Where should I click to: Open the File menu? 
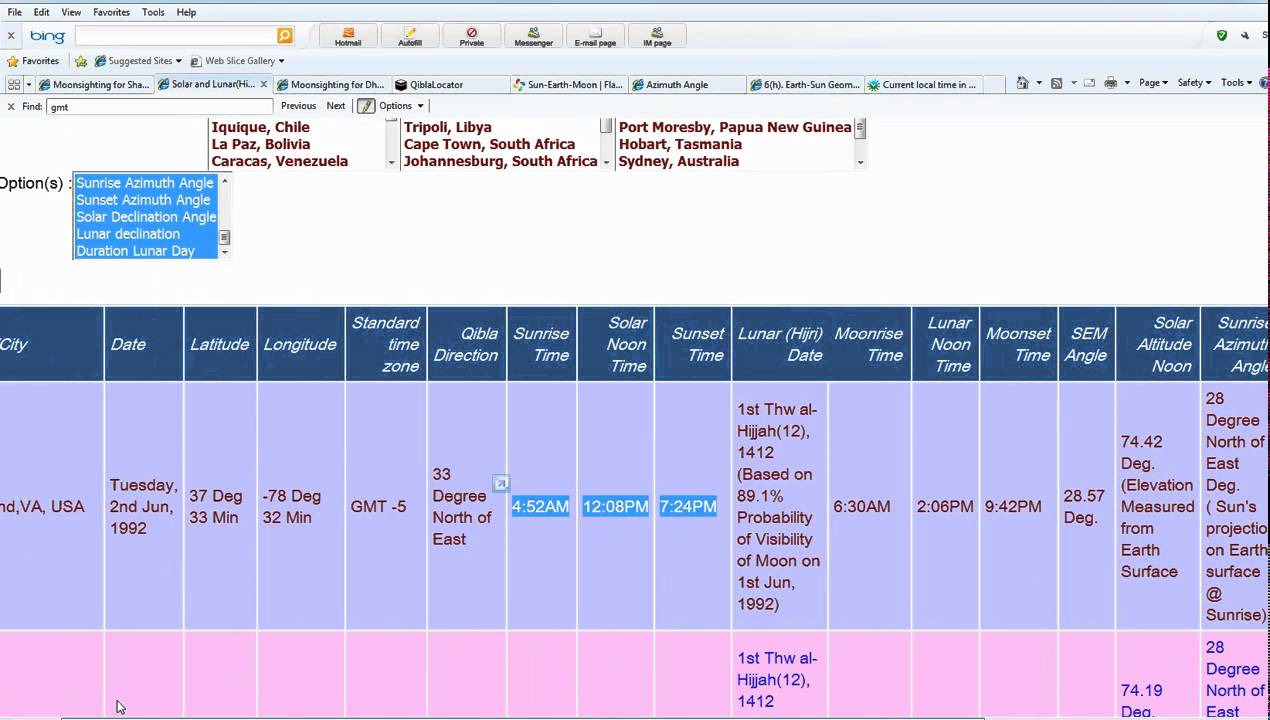point(15,12)
